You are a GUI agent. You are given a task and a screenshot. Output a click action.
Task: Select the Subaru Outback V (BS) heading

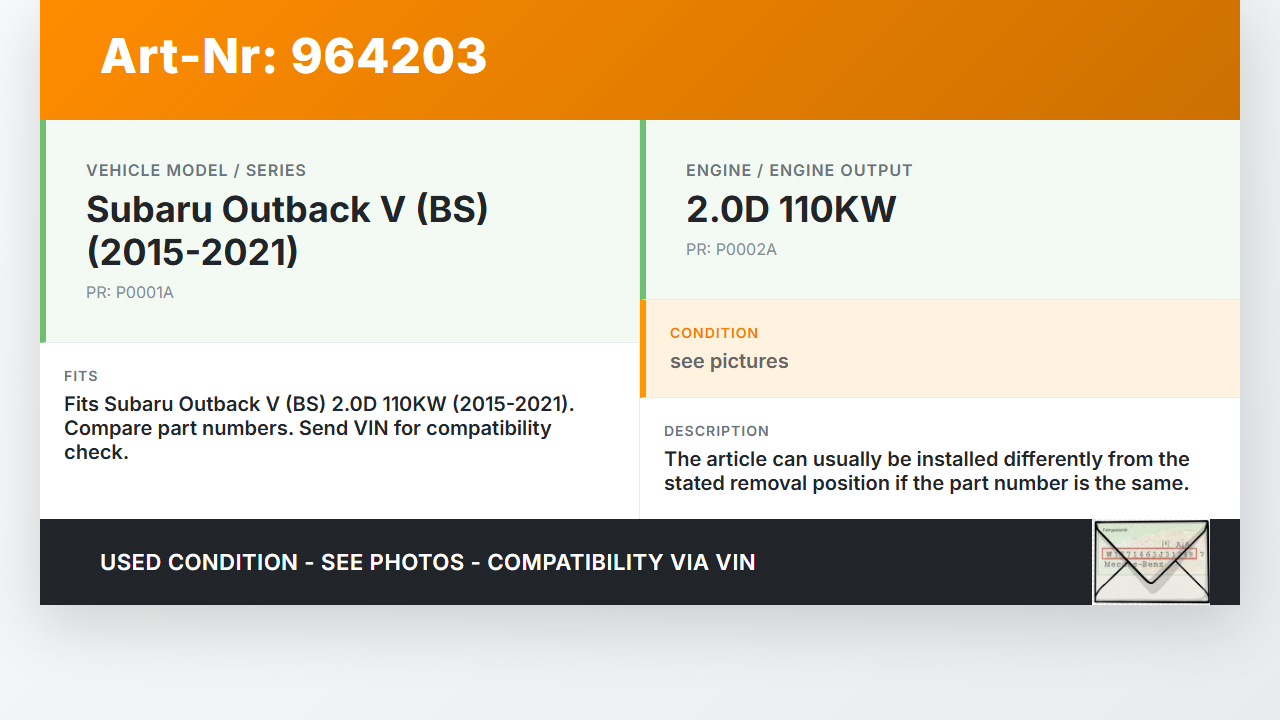(x=287, y=230)
